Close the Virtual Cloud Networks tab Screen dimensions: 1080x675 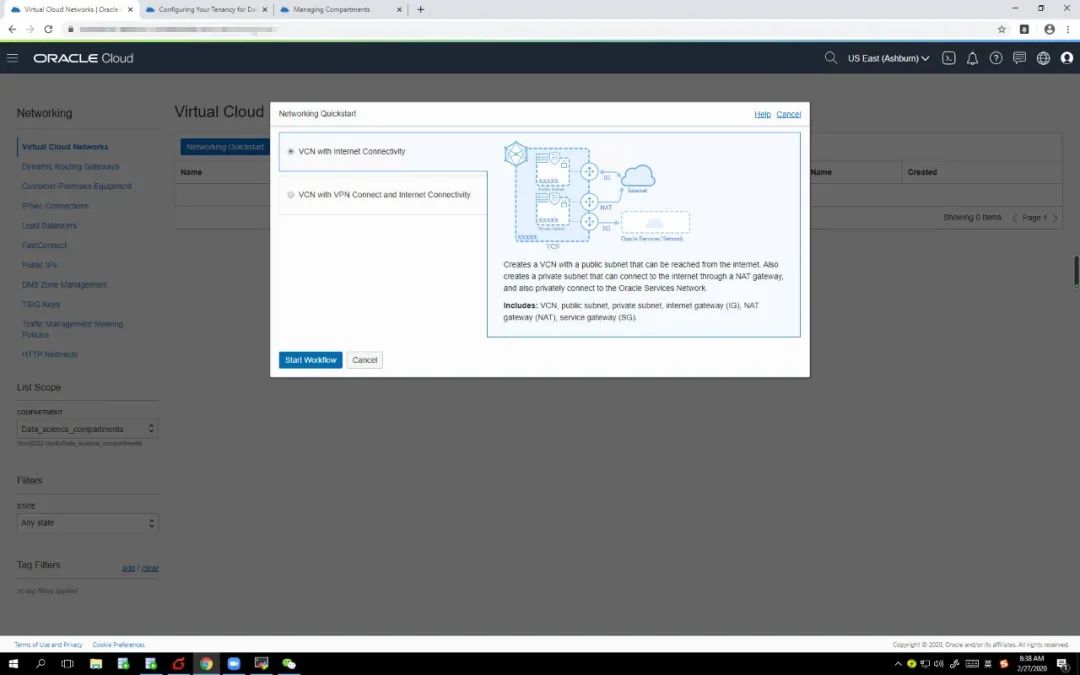130,10
